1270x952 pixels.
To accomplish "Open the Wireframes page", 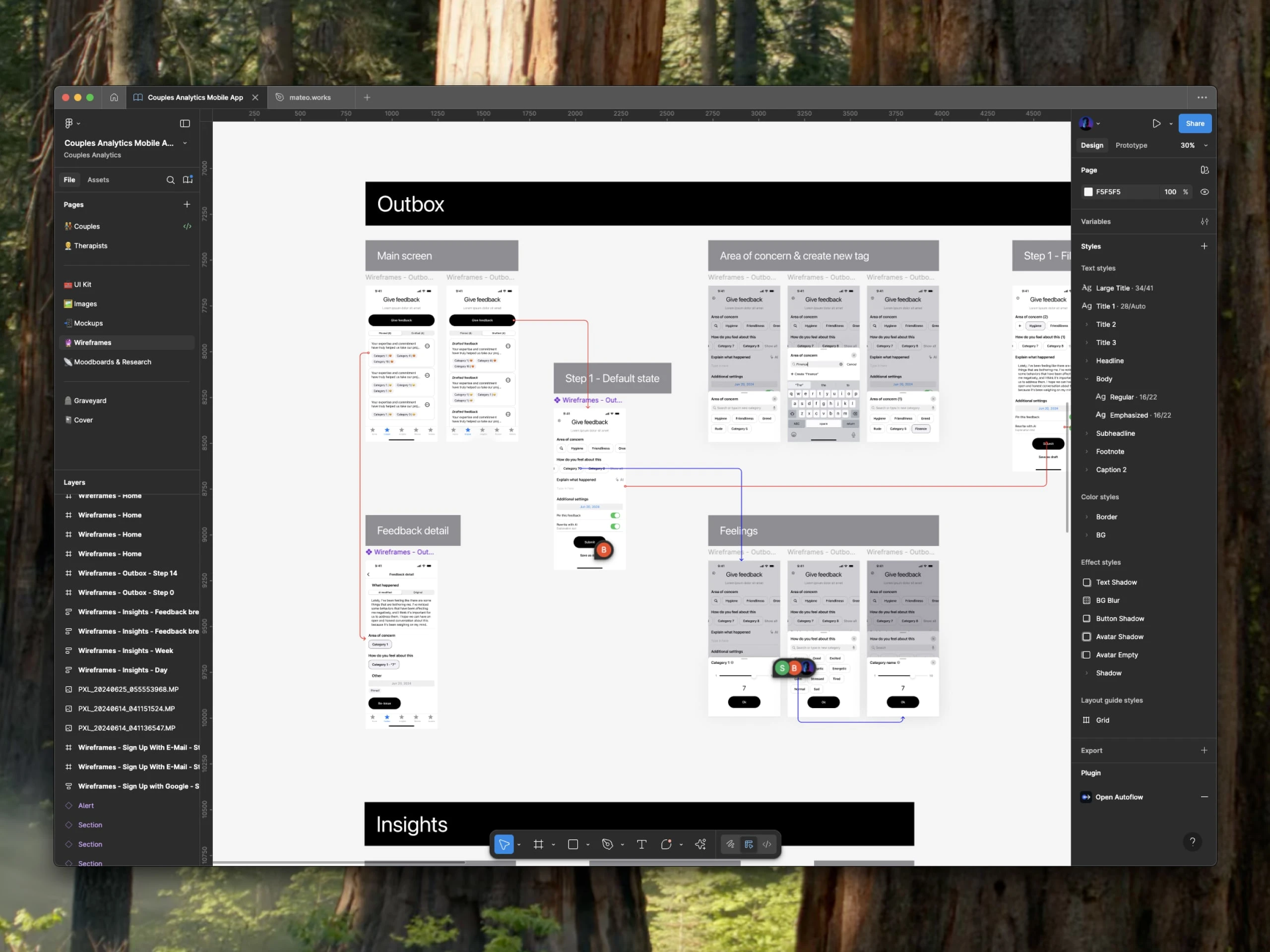I will tap(127, 343).
